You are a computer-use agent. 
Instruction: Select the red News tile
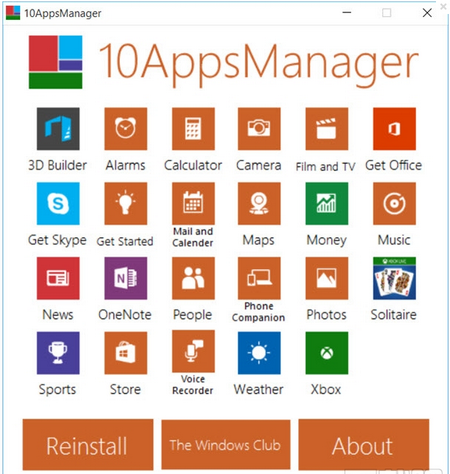[58, 278]
